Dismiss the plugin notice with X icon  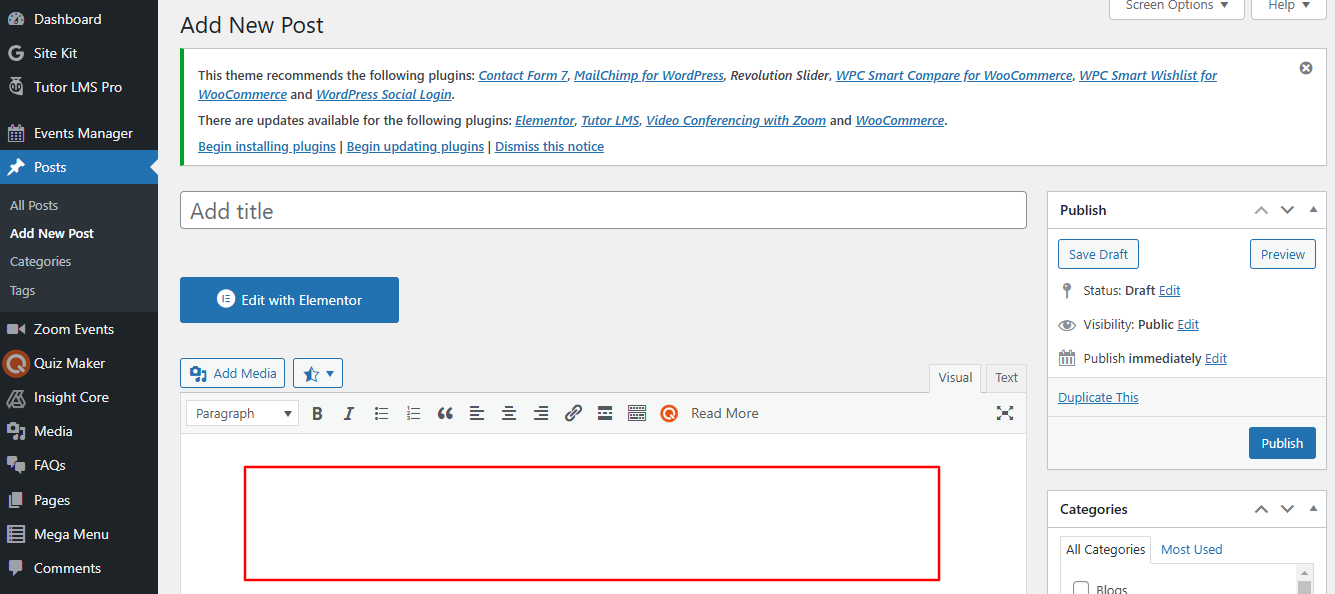pyautogui.click(x=1305, y=68)
